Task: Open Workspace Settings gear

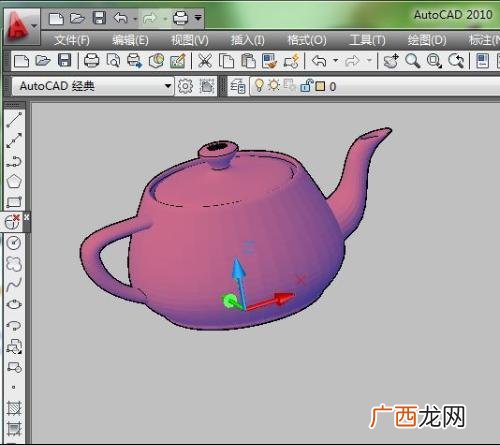Action: click(x=185, y=86)
